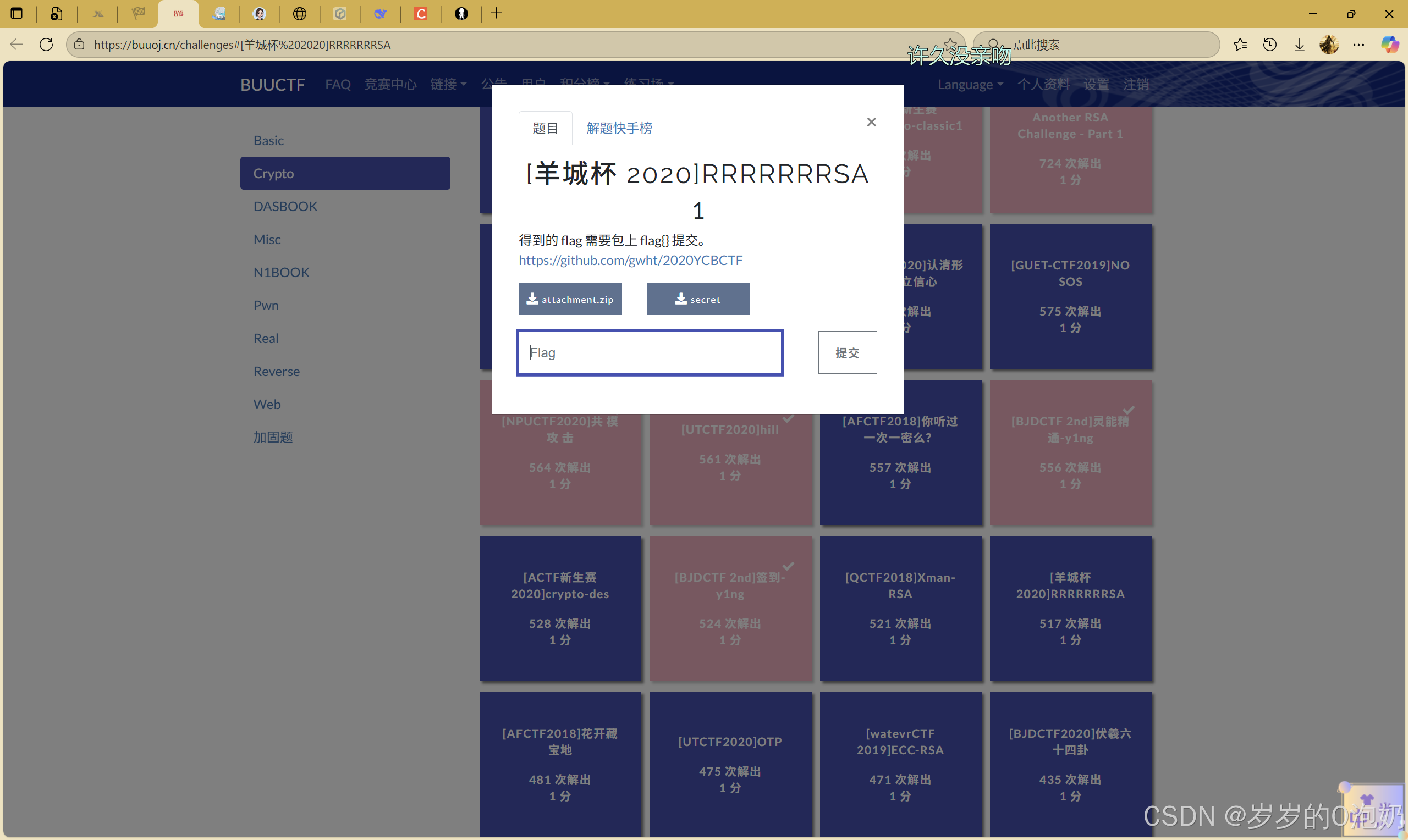Reload the current page

click(x=46, y=45)
